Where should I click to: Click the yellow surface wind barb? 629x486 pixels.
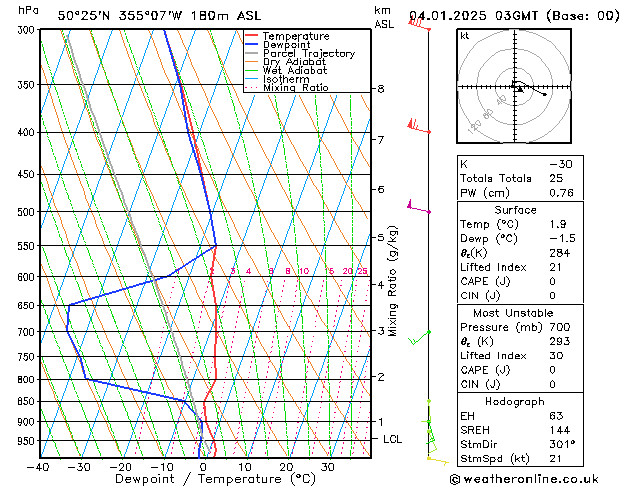pyautogui.click(x=438, y=461)
